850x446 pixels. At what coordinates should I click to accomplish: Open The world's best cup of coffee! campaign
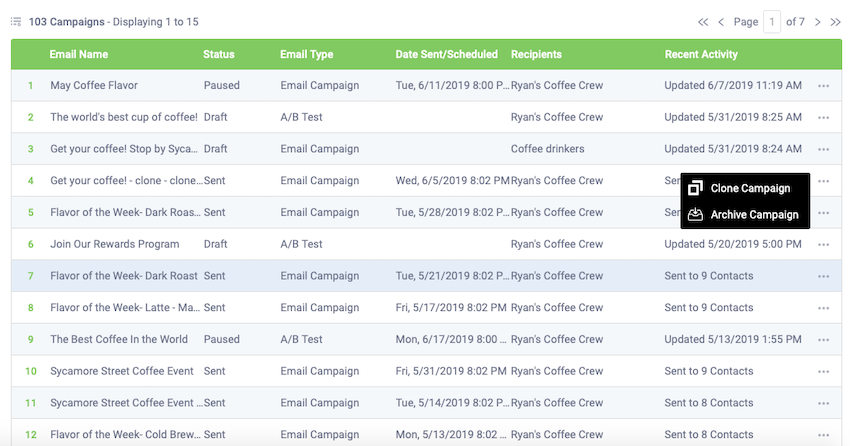point(124,117)
